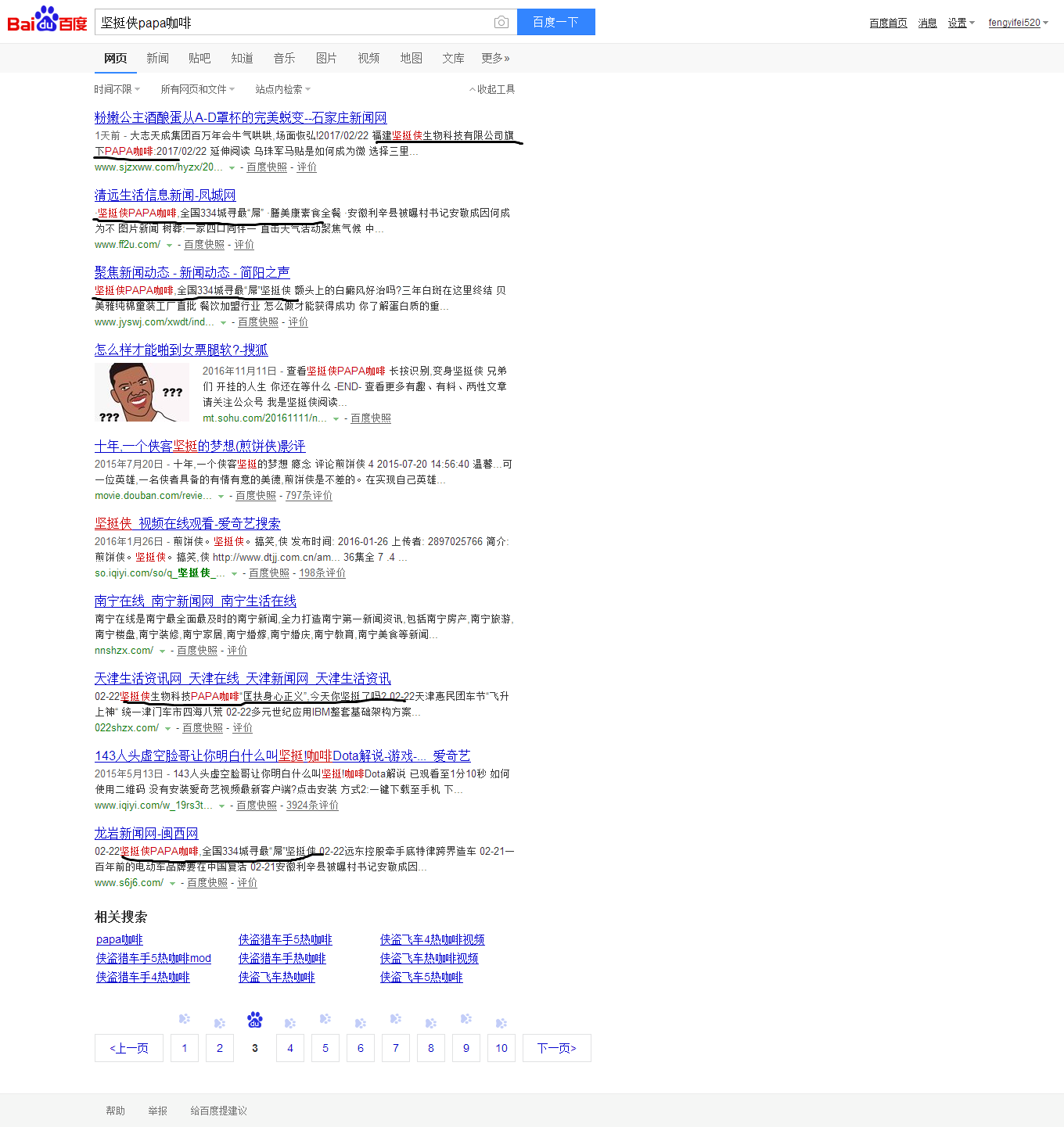Screen dimensions: 1064x1127
Task: Open result 天津生活资讯网 天津在线
Action: point(243,678)
